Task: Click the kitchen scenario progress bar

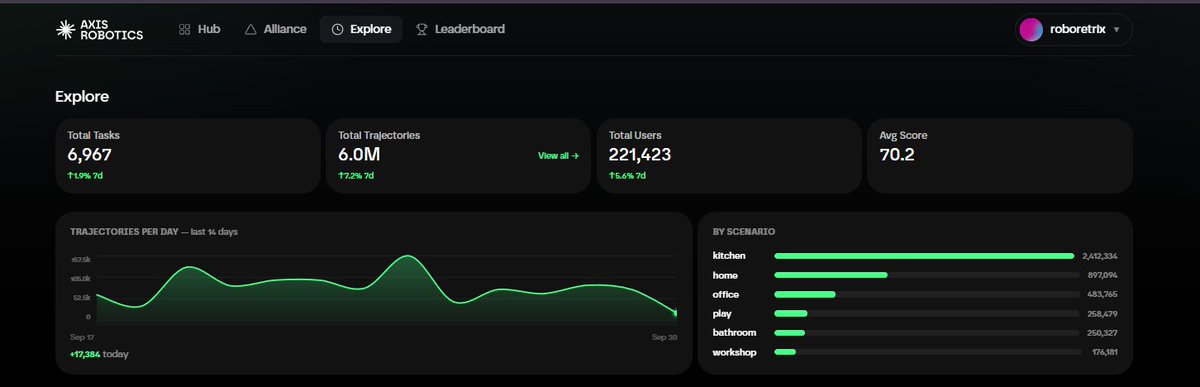Action: click(927, 256)
